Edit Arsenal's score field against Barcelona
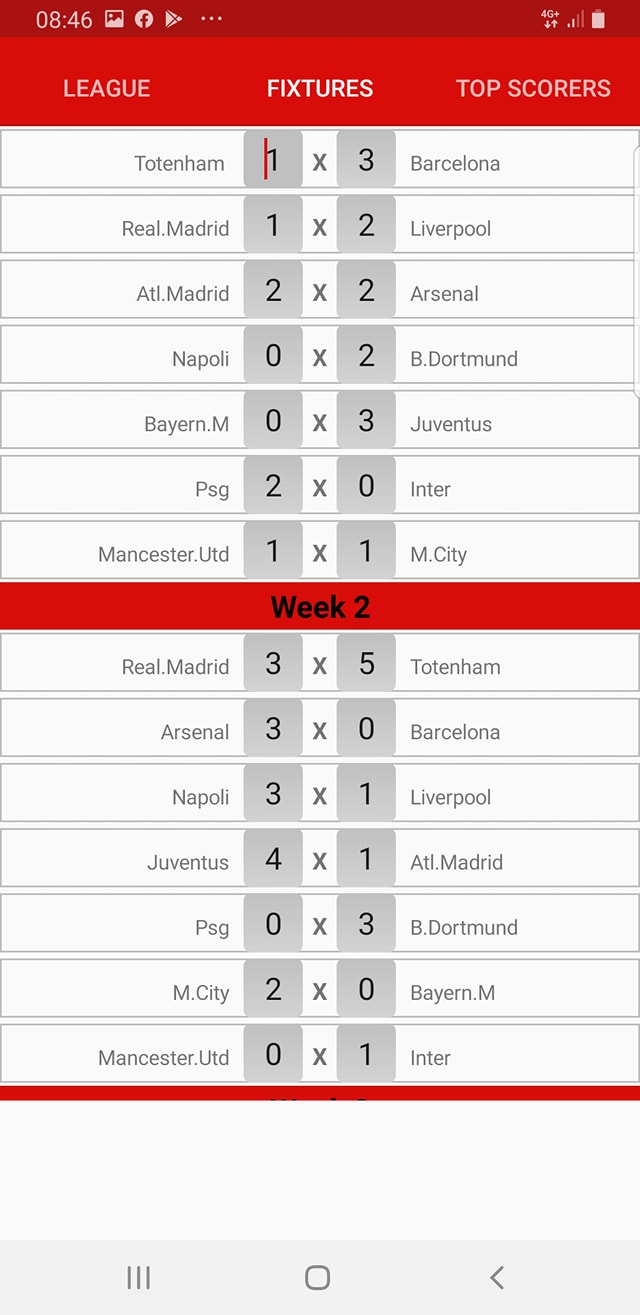 tap(273, 728)
